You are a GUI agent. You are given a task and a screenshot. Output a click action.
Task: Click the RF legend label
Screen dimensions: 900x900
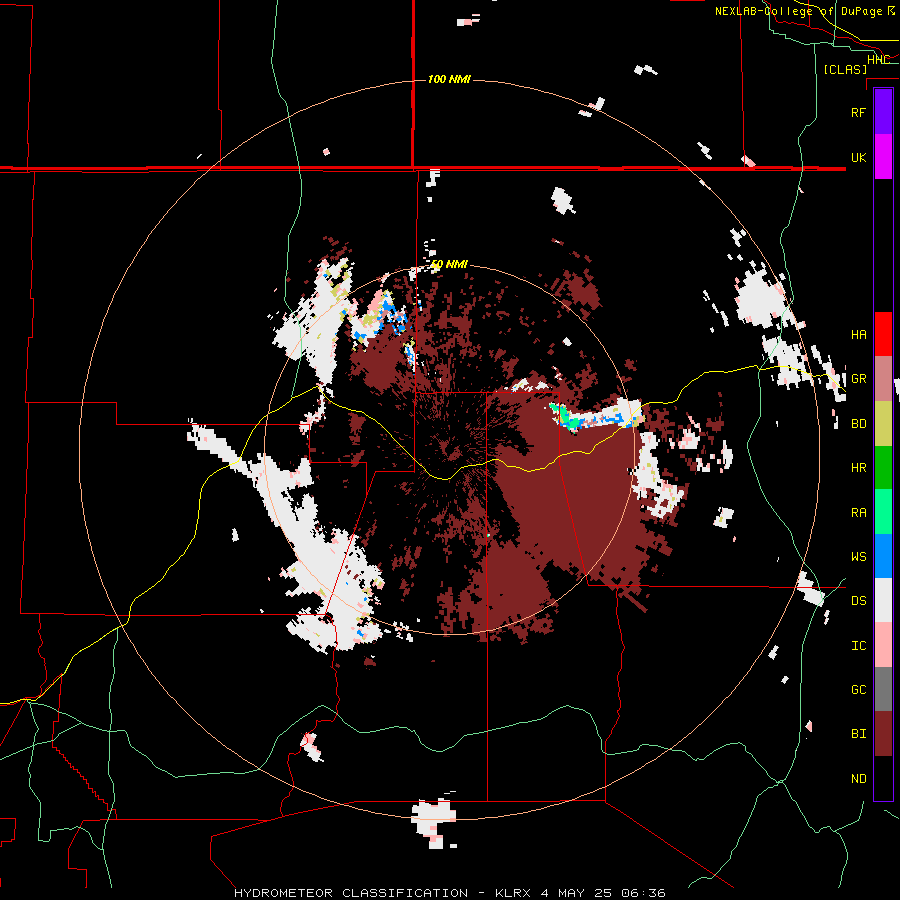(x=858, y=112)
